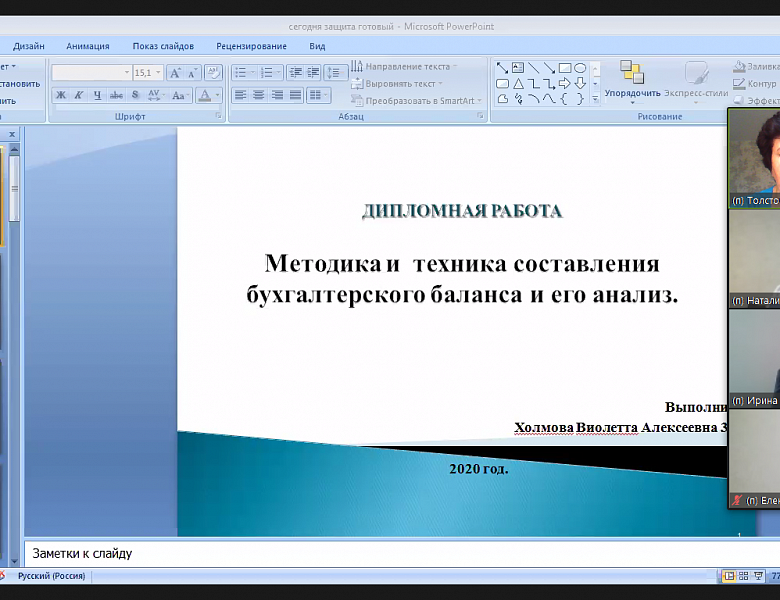
Task: Insert text box shape
Action: tap(518, 68)
